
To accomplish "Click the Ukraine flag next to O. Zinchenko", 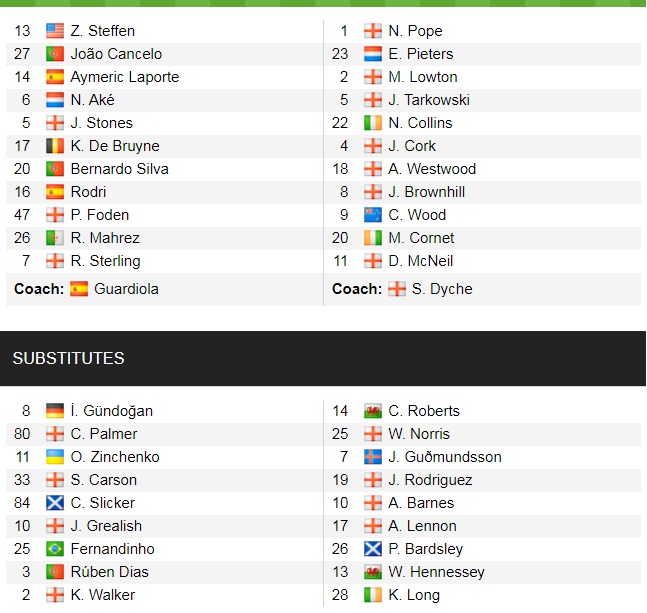I will click(54, 457).
